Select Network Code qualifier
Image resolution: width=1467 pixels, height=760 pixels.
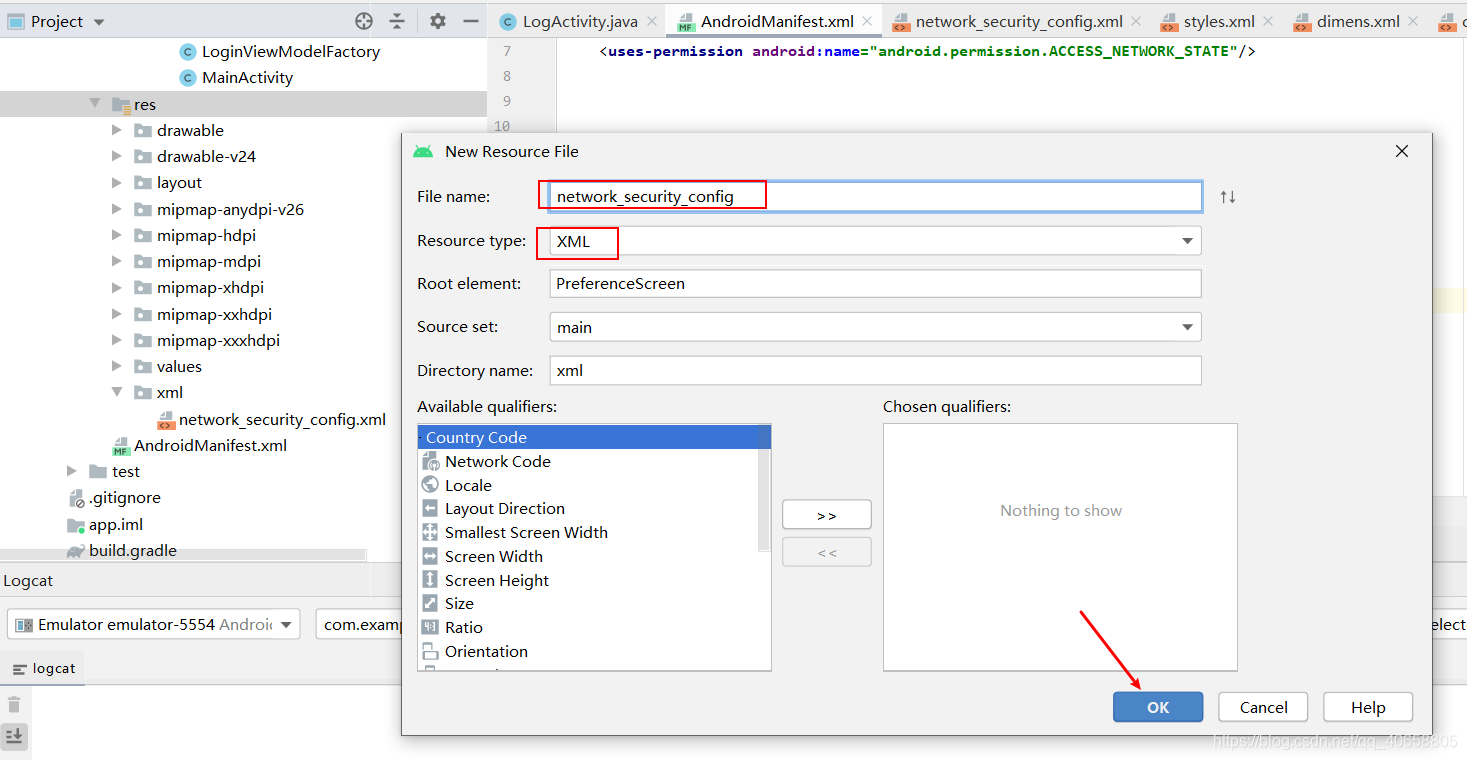point(588,461)
